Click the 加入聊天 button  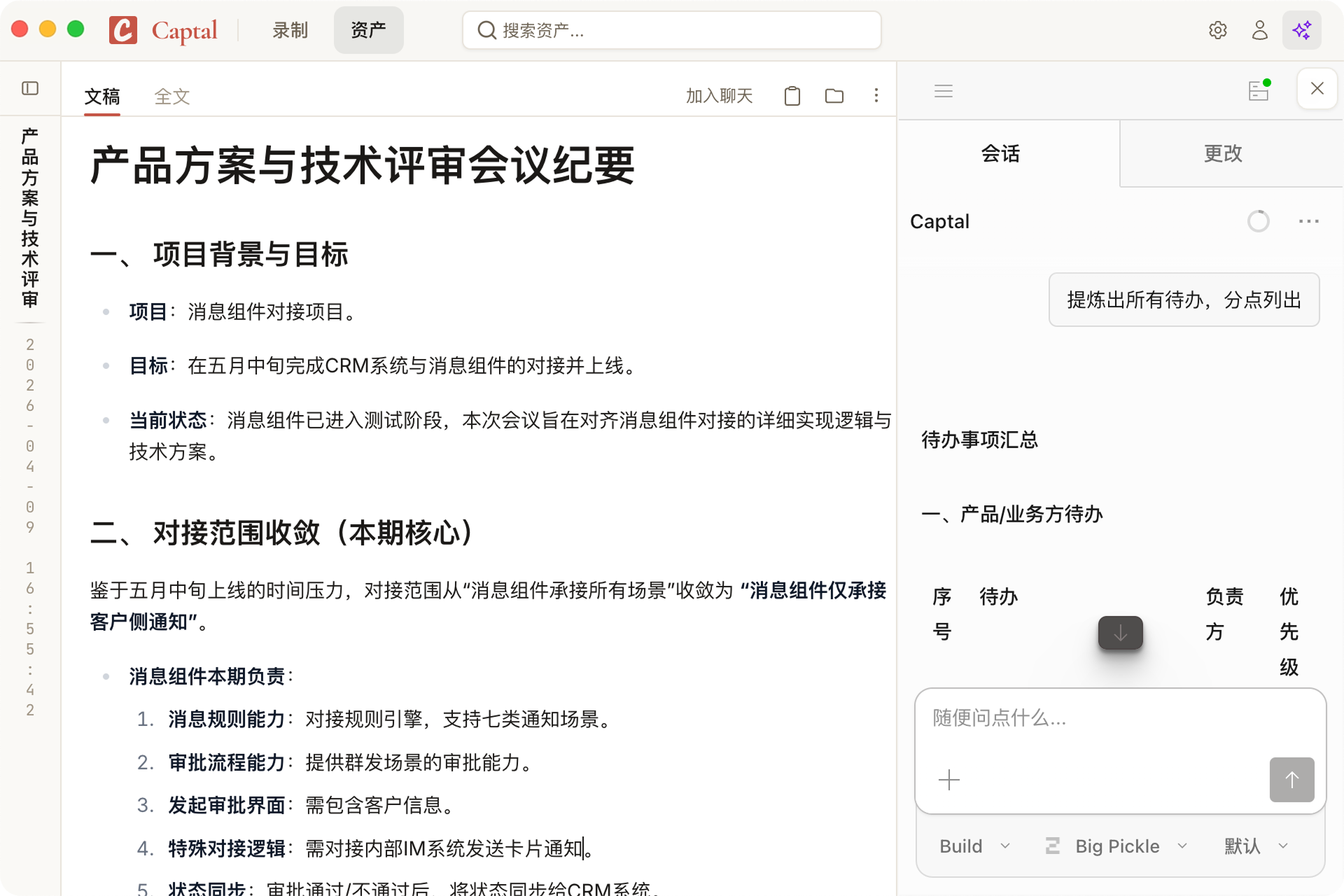tap(720, 96)
